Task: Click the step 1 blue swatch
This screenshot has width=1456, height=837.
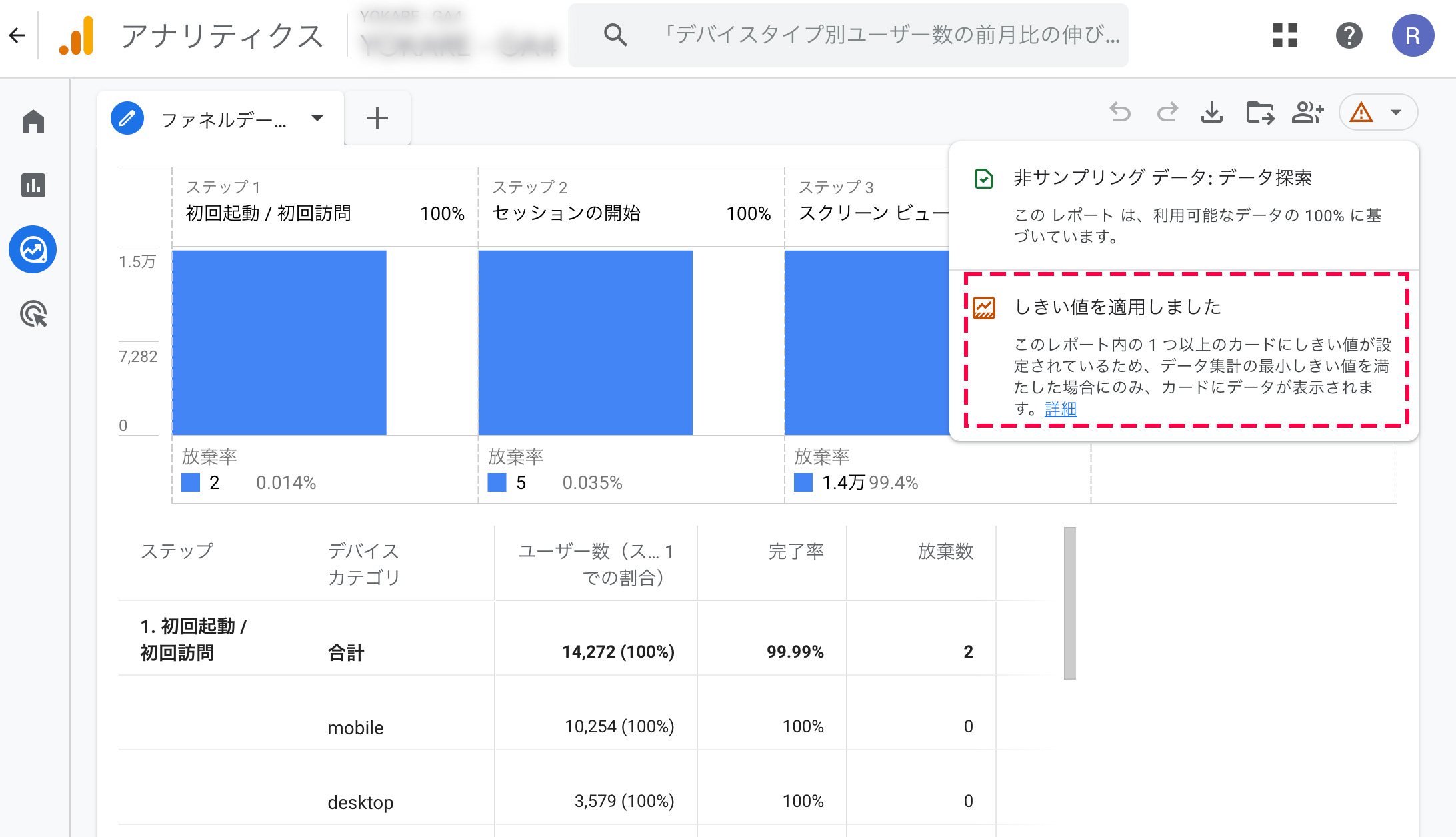Action: 191,482
